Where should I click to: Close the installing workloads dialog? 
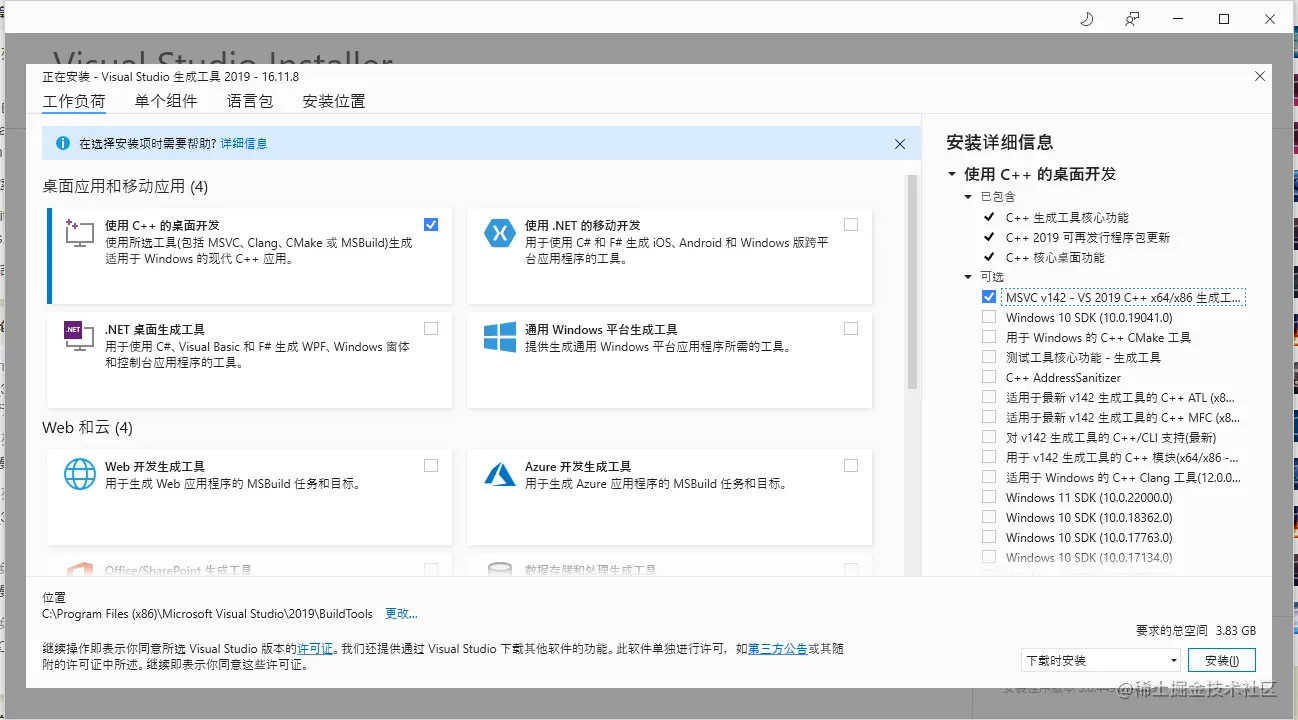(x=1260, y=76)
